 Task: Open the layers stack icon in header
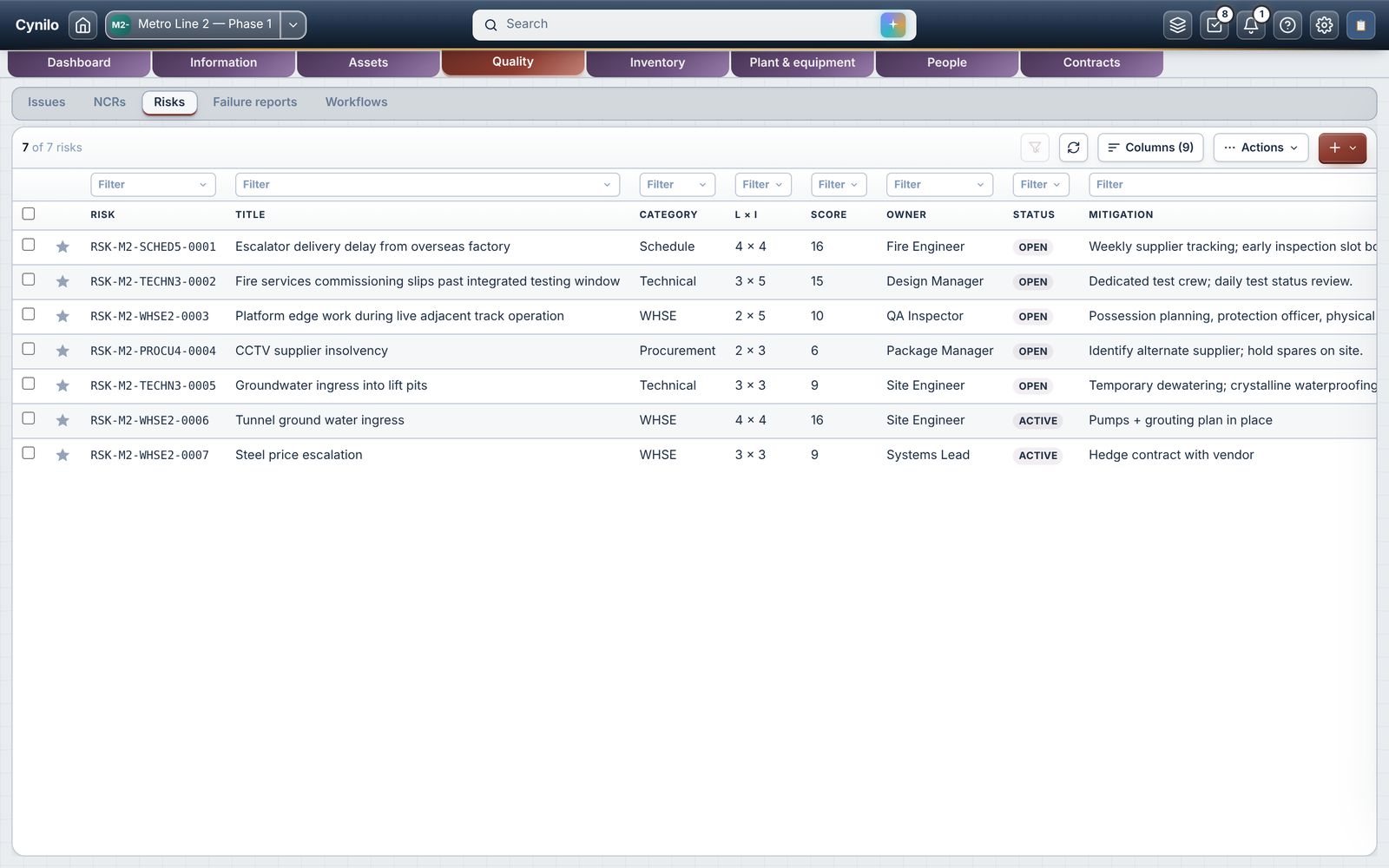[1177, 25]
